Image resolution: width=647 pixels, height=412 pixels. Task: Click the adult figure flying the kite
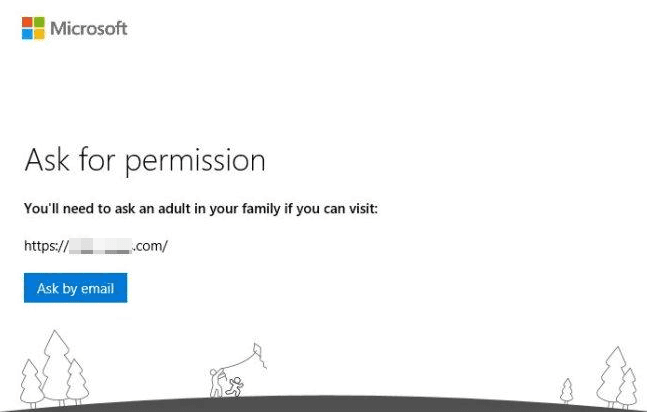click(217, 382)
